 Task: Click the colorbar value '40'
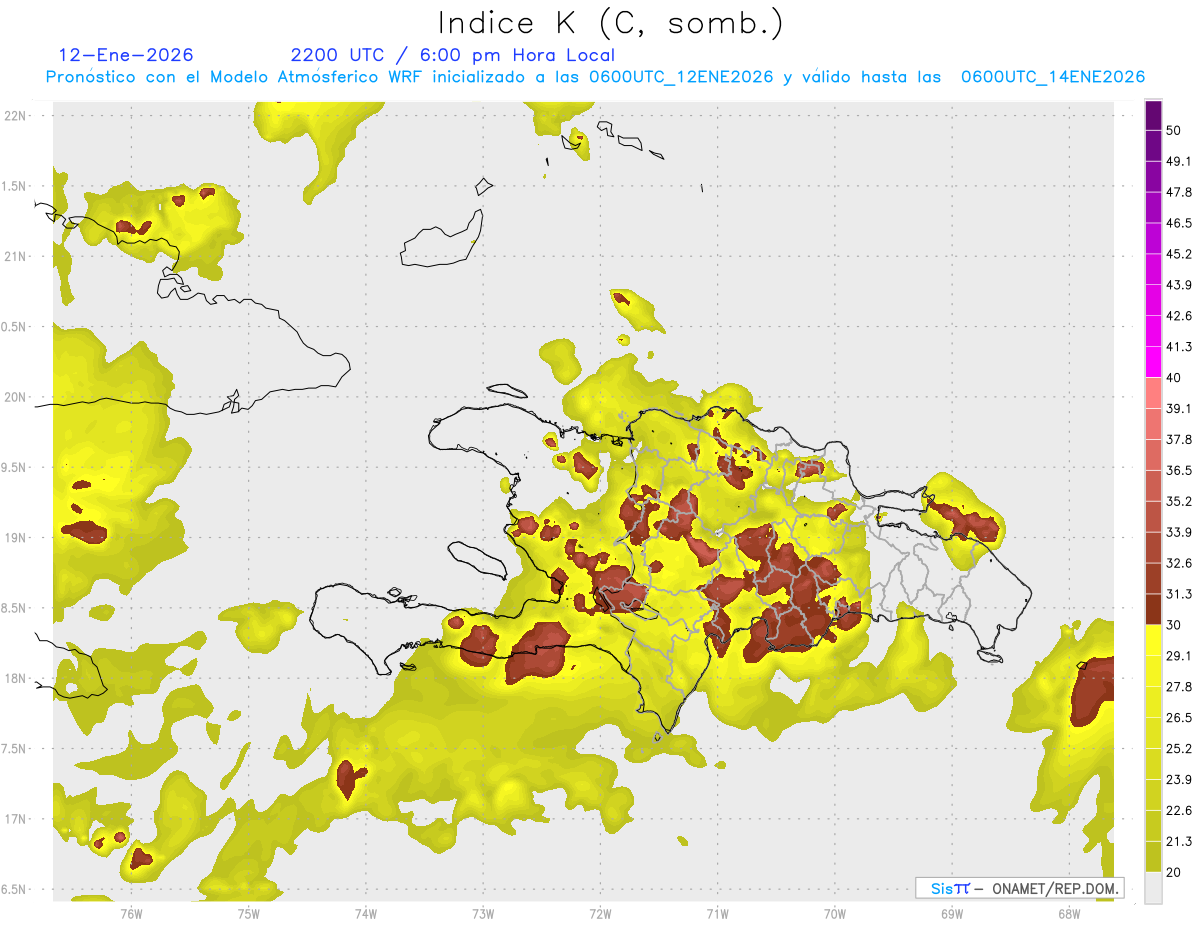[1174, 378]
